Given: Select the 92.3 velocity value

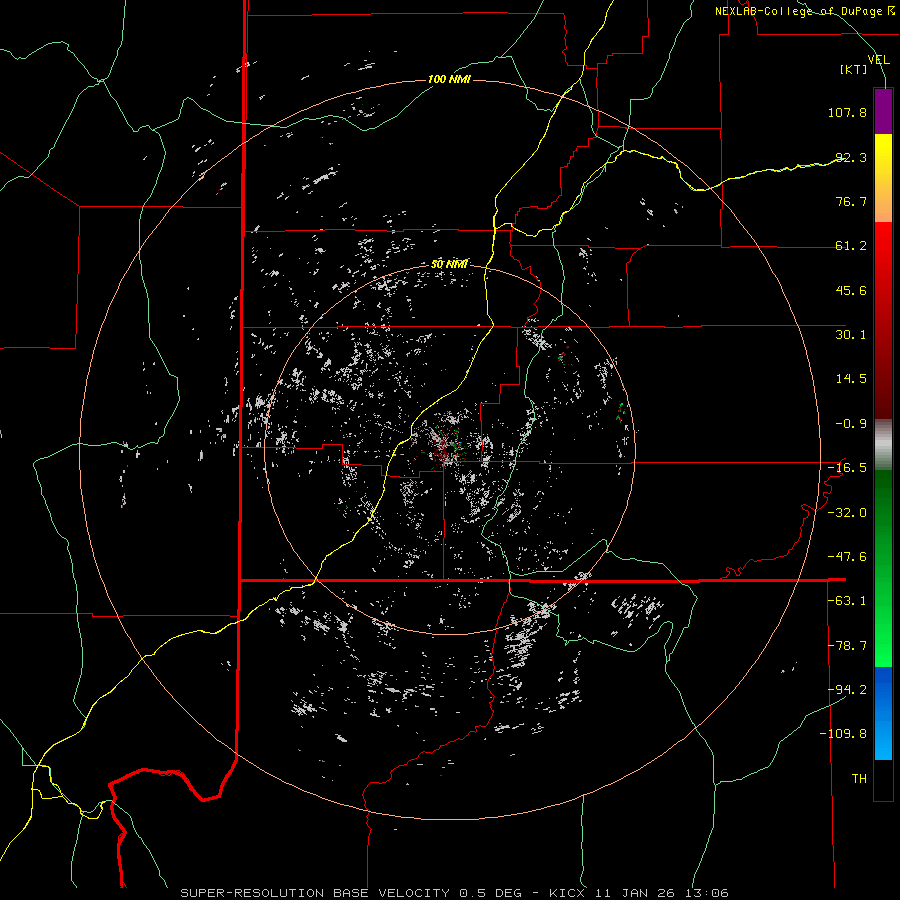Looking at the screenshot, I should [x=851, y=157].
